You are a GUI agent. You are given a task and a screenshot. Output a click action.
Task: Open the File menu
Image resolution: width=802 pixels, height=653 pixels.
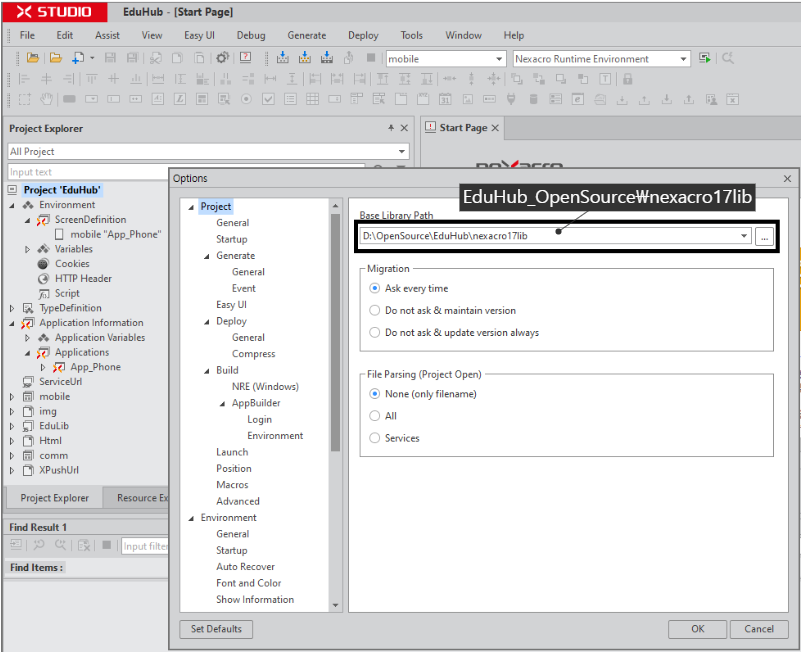pyautogui.click(x=27, y=35)
